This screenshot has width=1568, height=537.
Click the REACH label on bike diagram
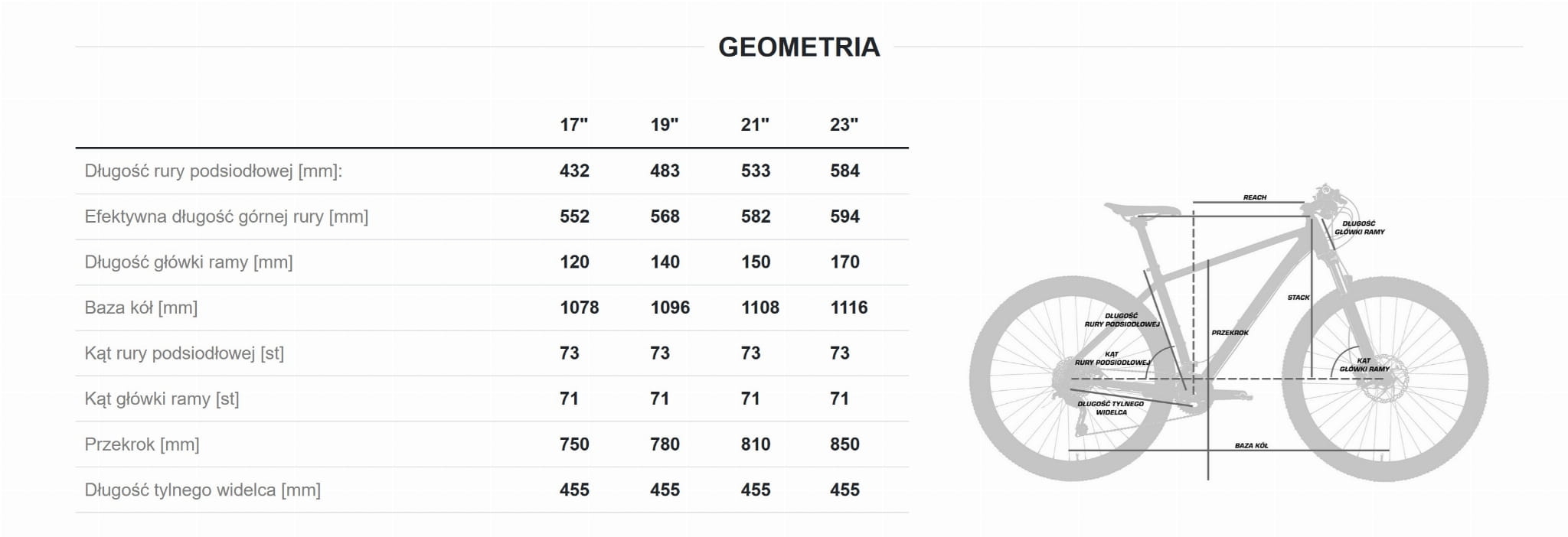1254,197
